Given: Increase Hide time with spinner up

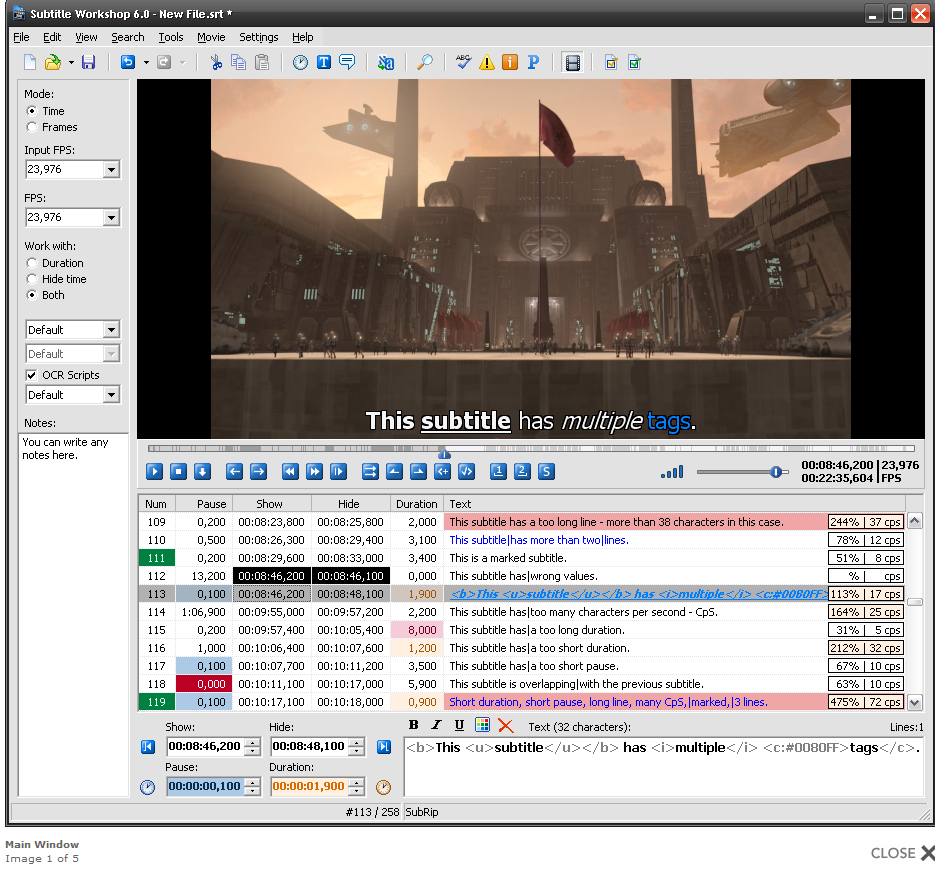Looking at the screenshot, I should (357, 742).
